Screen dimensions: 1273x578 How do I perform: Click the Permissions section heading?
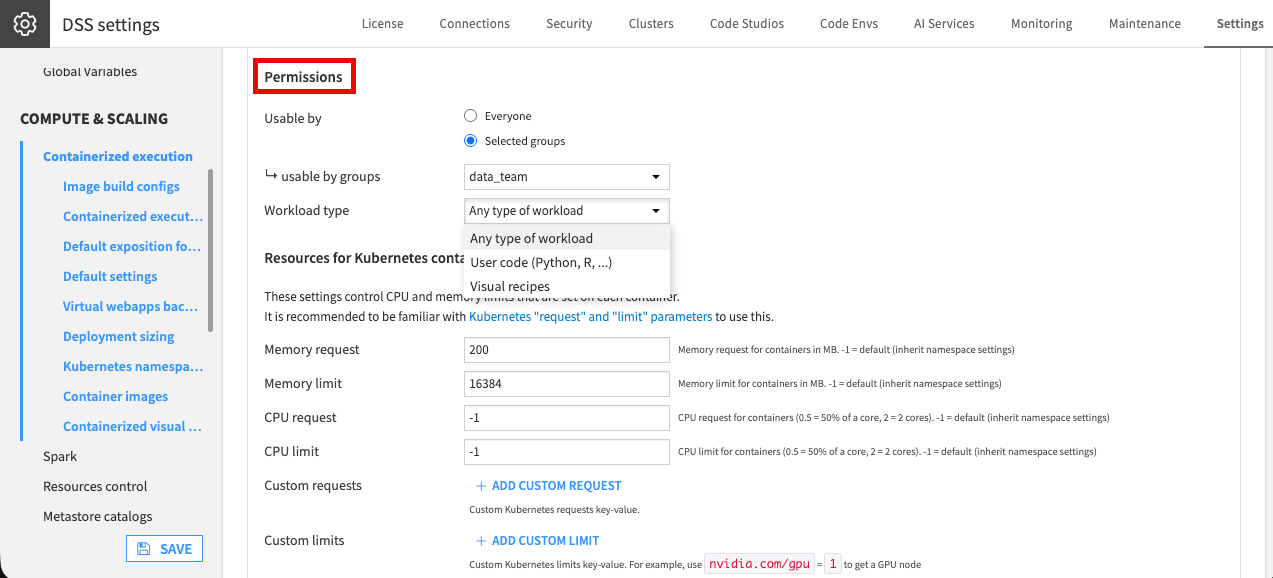[x=303, y=77]
